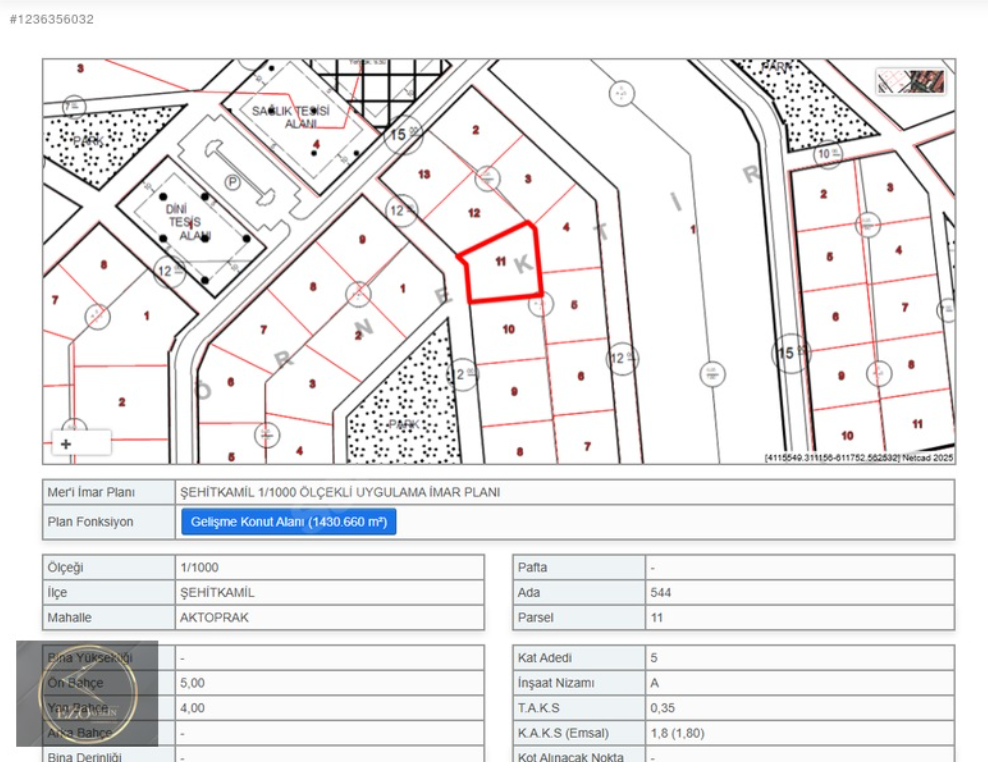Select the Ön Bahçe value 5,00
Image resolution: width=988 pixels, height=762 pixels.
192,683
